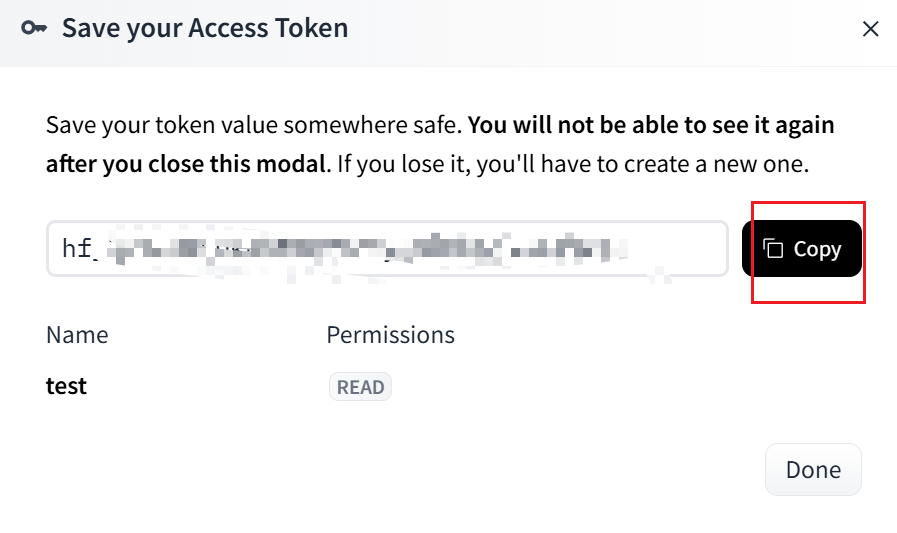Click inside the access token field
897x533 pixels.
click(x=386, y=249)
